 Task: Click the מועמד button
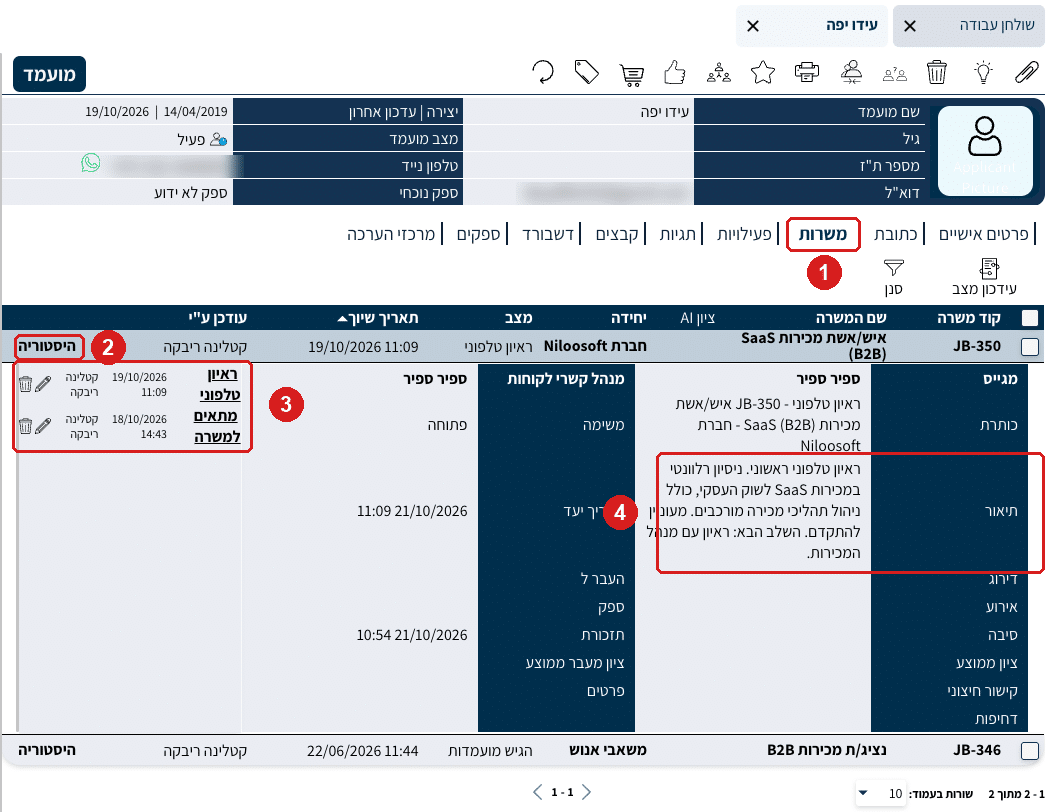pos(50,74)
